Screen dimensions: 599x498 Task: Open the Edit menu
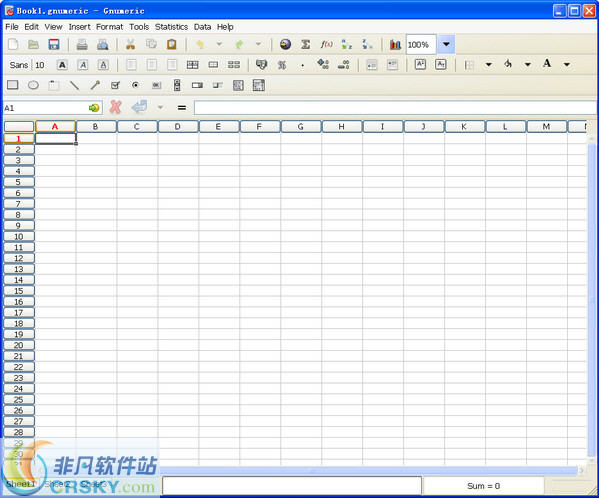click(x=32, y=27)
